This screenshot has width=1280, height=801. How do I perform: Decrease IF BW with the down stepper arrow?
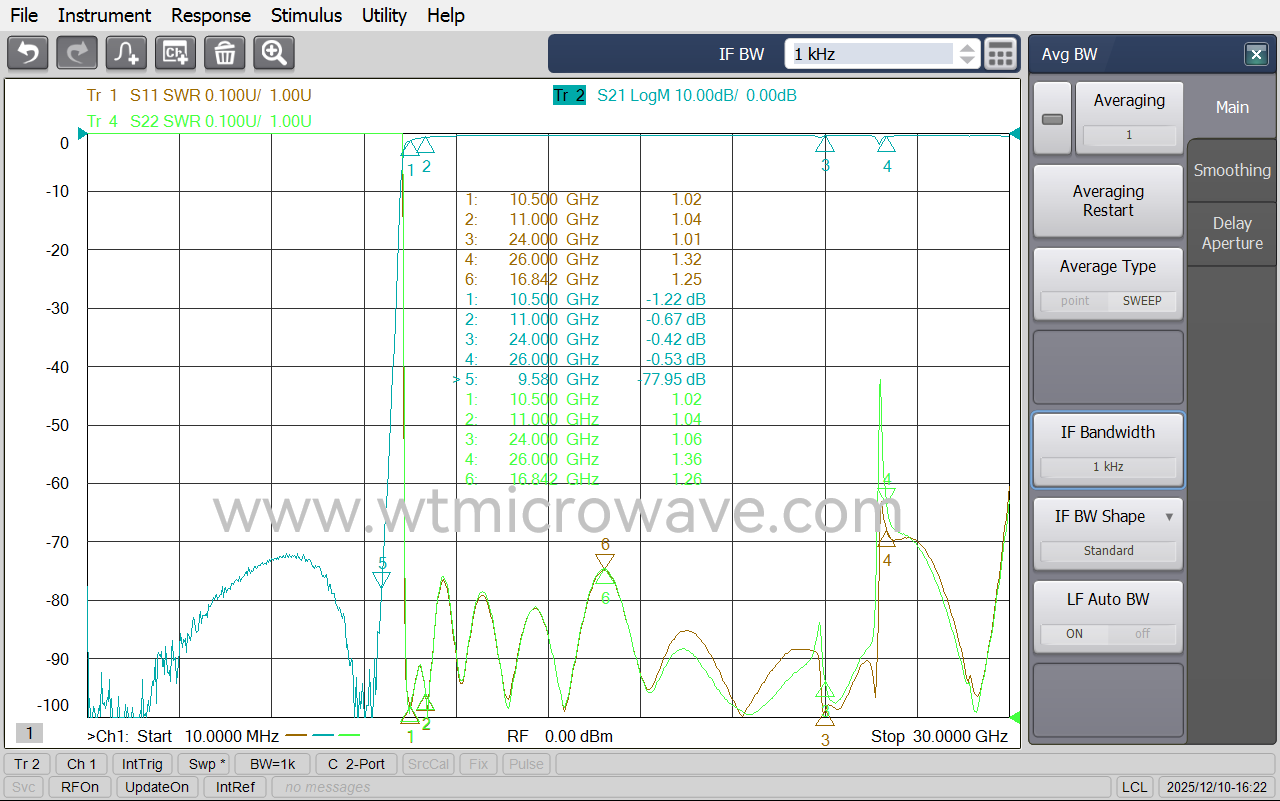[967, 61]
